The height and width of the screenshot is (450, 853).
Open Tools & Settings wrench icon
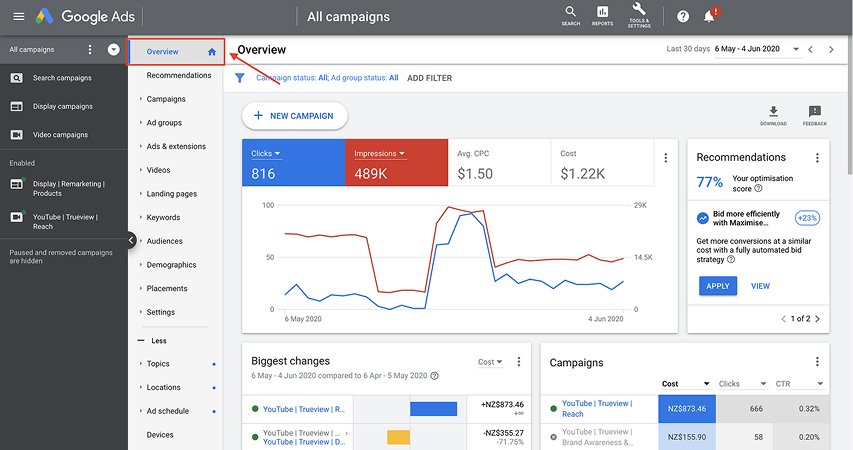(x=639, y=12)
